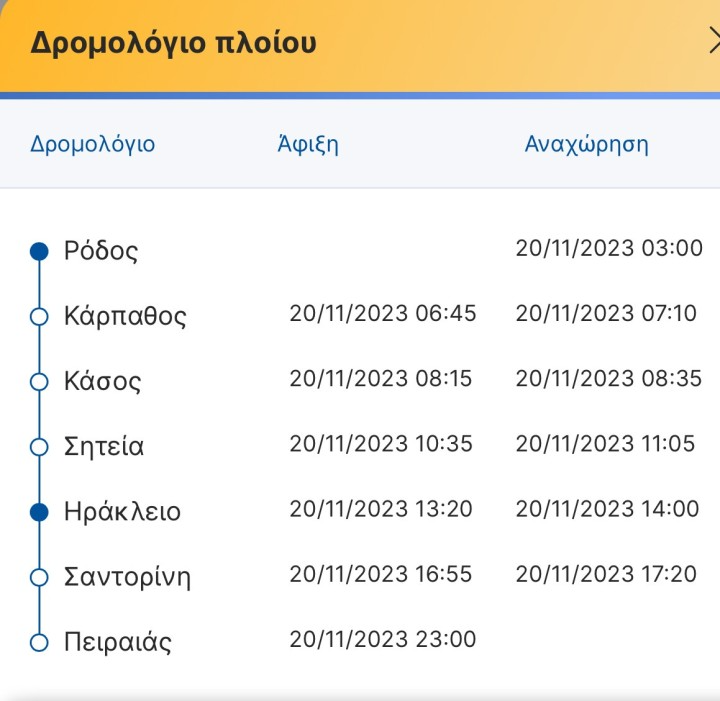Screen dimensions: 720x701
Task: Click the Πειραιάς final stop circle
Action: (39, 642)
